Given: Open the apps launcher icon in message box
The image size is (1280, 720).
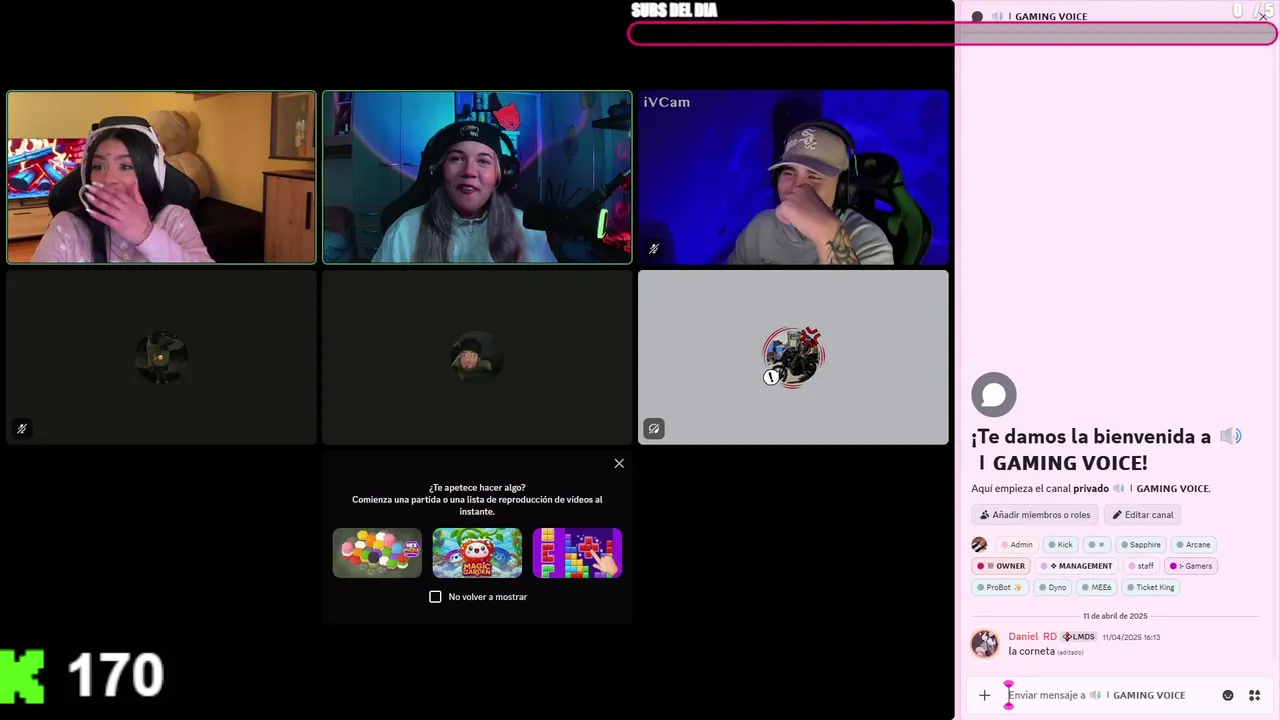Looking at the screenshot, I should 1254,695.
